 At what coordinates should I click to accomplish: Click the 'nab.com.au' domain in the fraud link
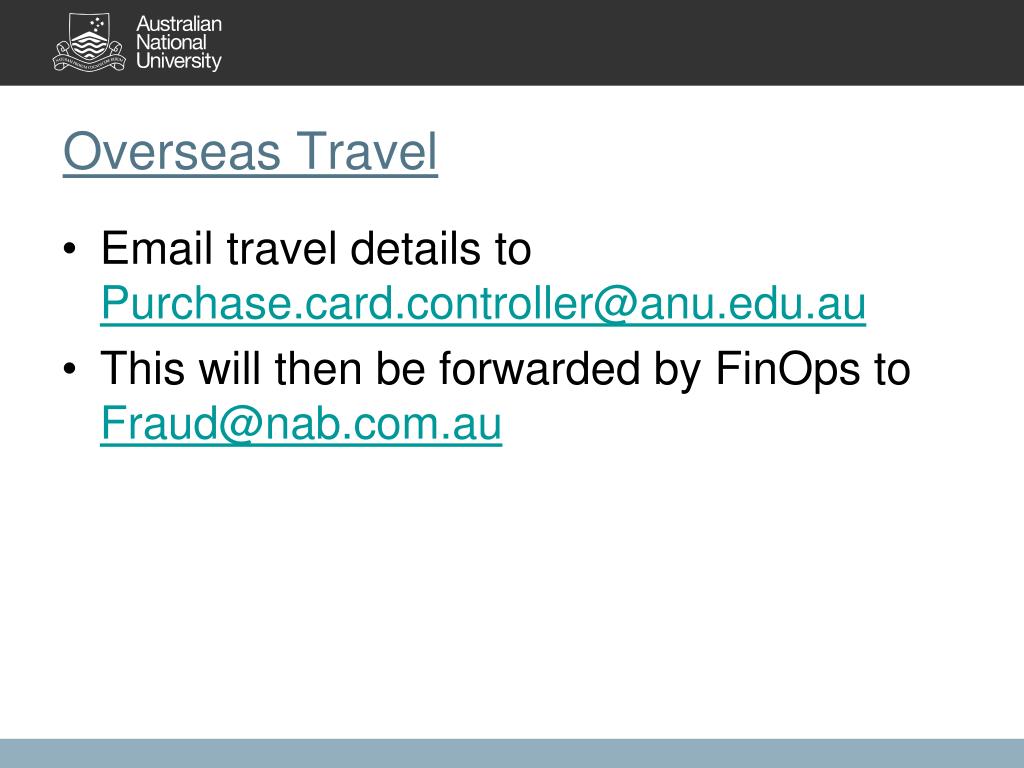pyautogui.click(x=384, y=424)
